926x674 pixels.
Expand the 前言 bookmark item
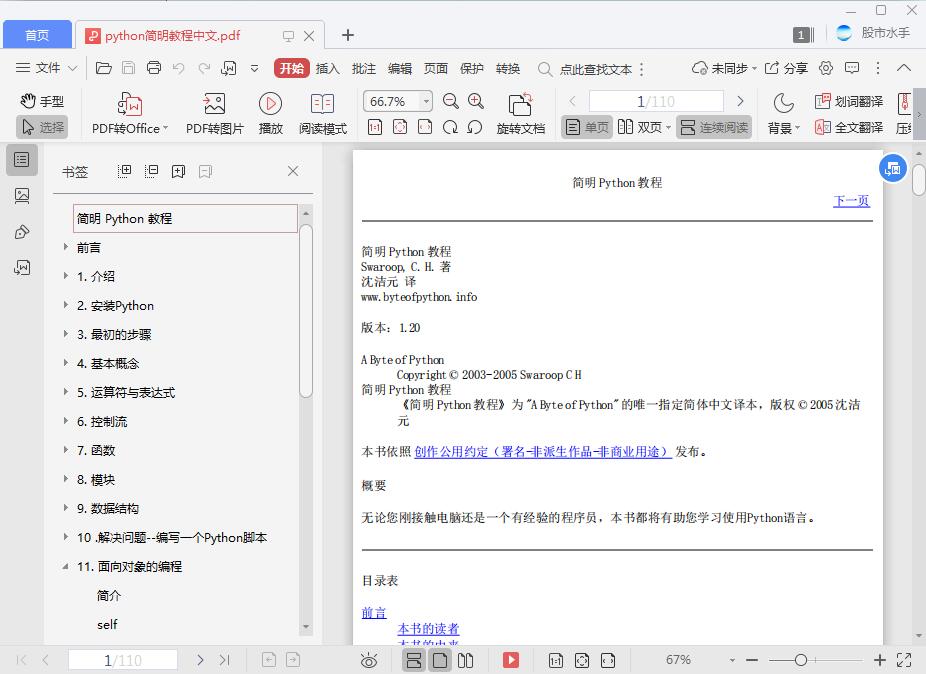click(65, 247)
